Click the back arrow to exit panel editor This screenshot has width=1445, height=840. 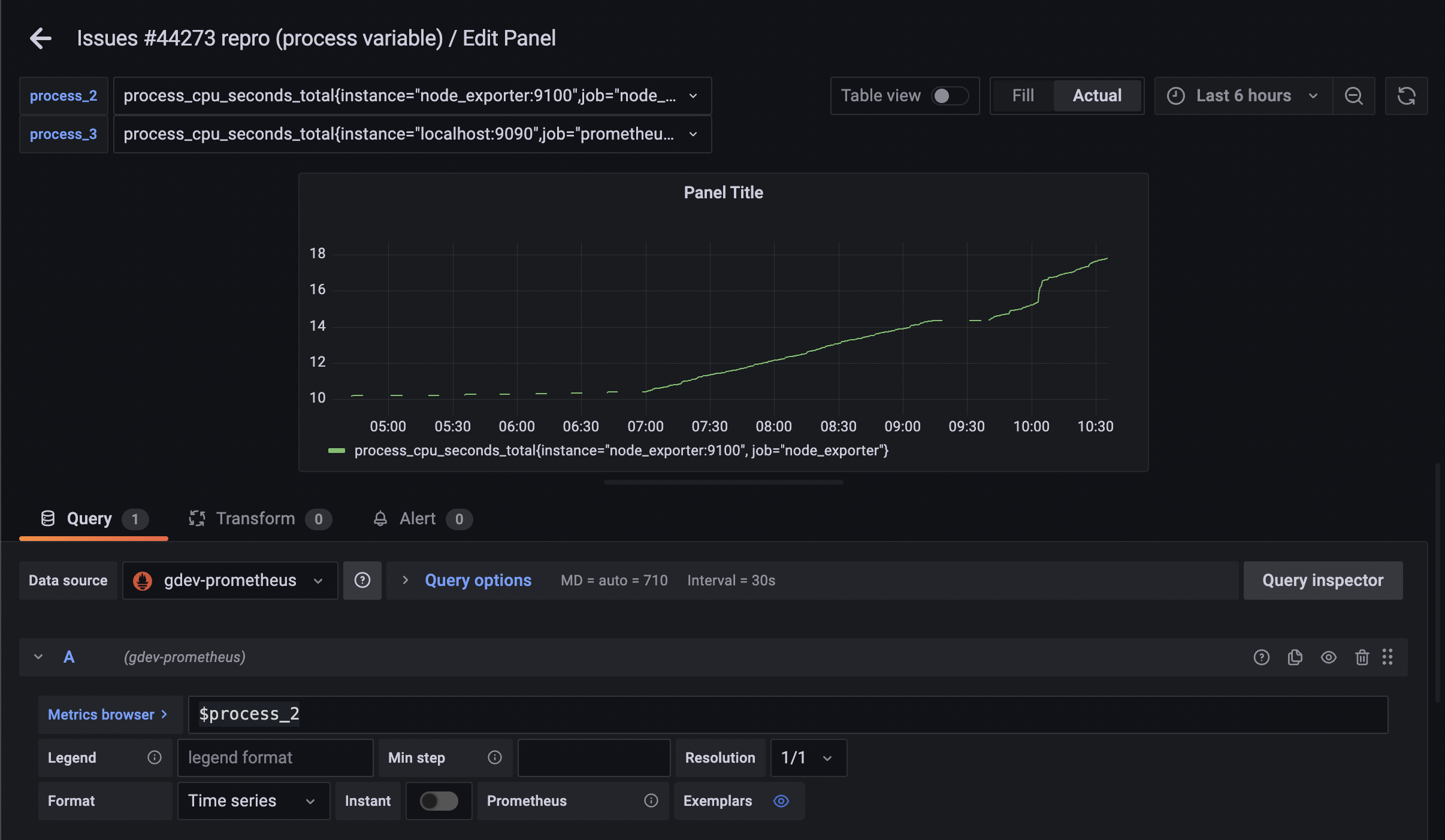click(x=41, y=38)
